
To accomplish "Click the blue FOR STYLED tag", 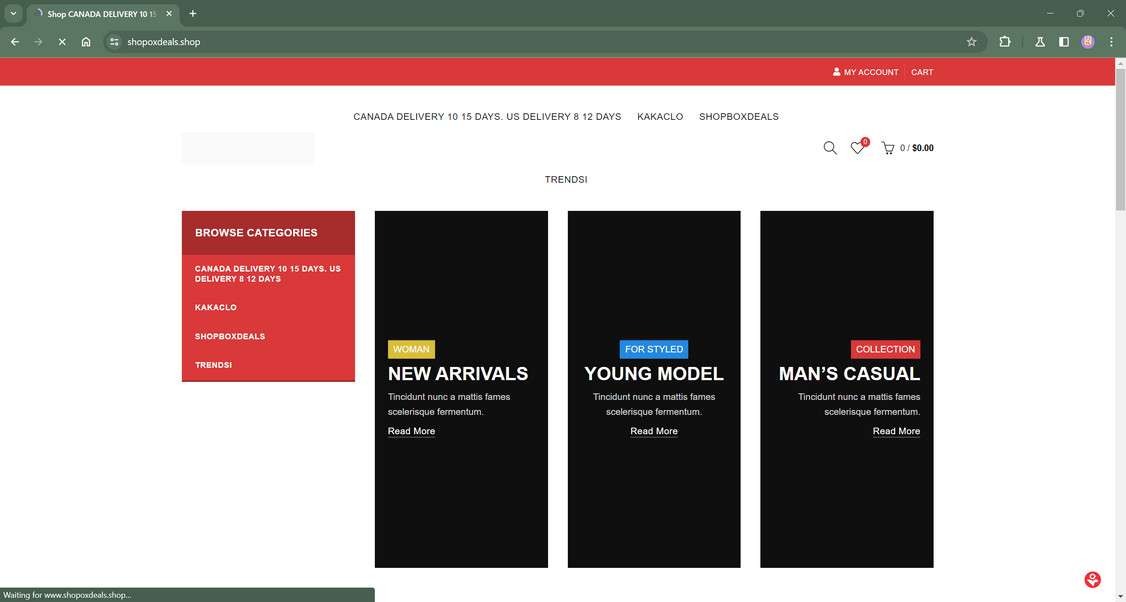I will tap(653, 349).
